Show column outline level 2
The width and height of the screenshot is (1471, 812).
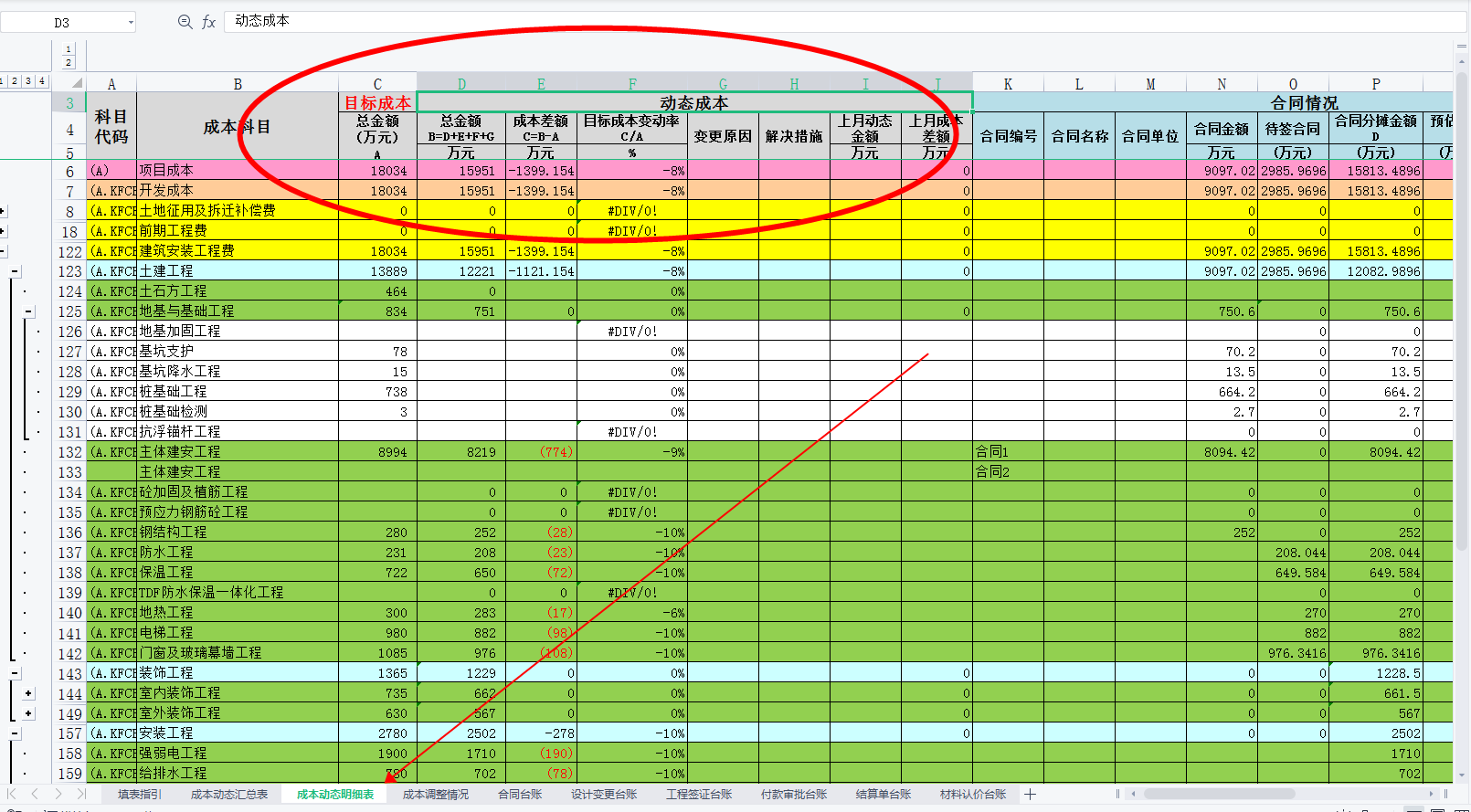[69, 63]
